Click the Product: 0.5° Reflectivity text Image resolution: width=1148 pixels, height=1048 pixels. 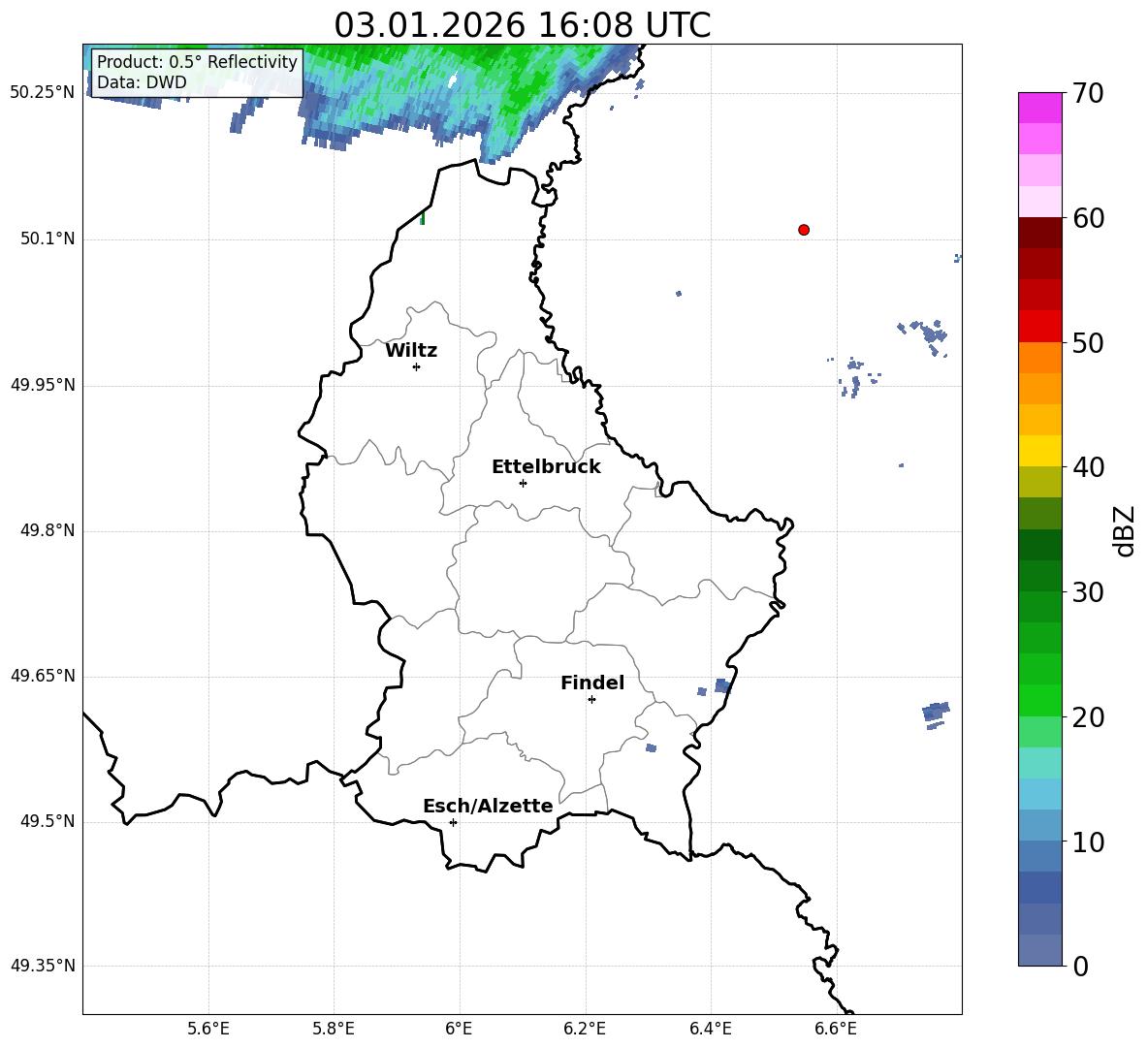click(x=197, y=61)
